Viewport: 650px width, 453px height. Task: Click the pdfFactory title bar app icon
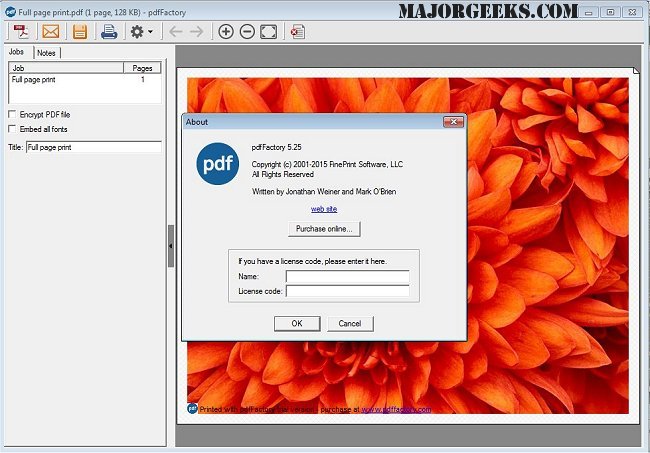pos(10,12)
